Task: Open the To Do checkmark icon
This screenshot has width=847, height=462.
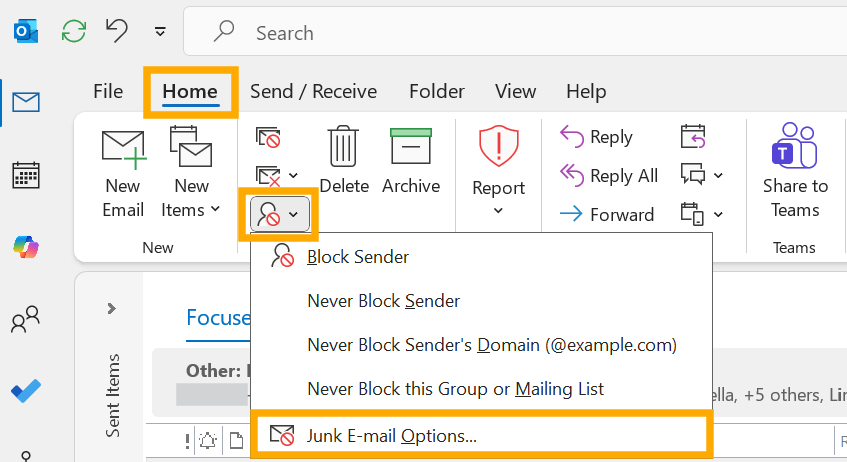Action: [x=25, y=391]
